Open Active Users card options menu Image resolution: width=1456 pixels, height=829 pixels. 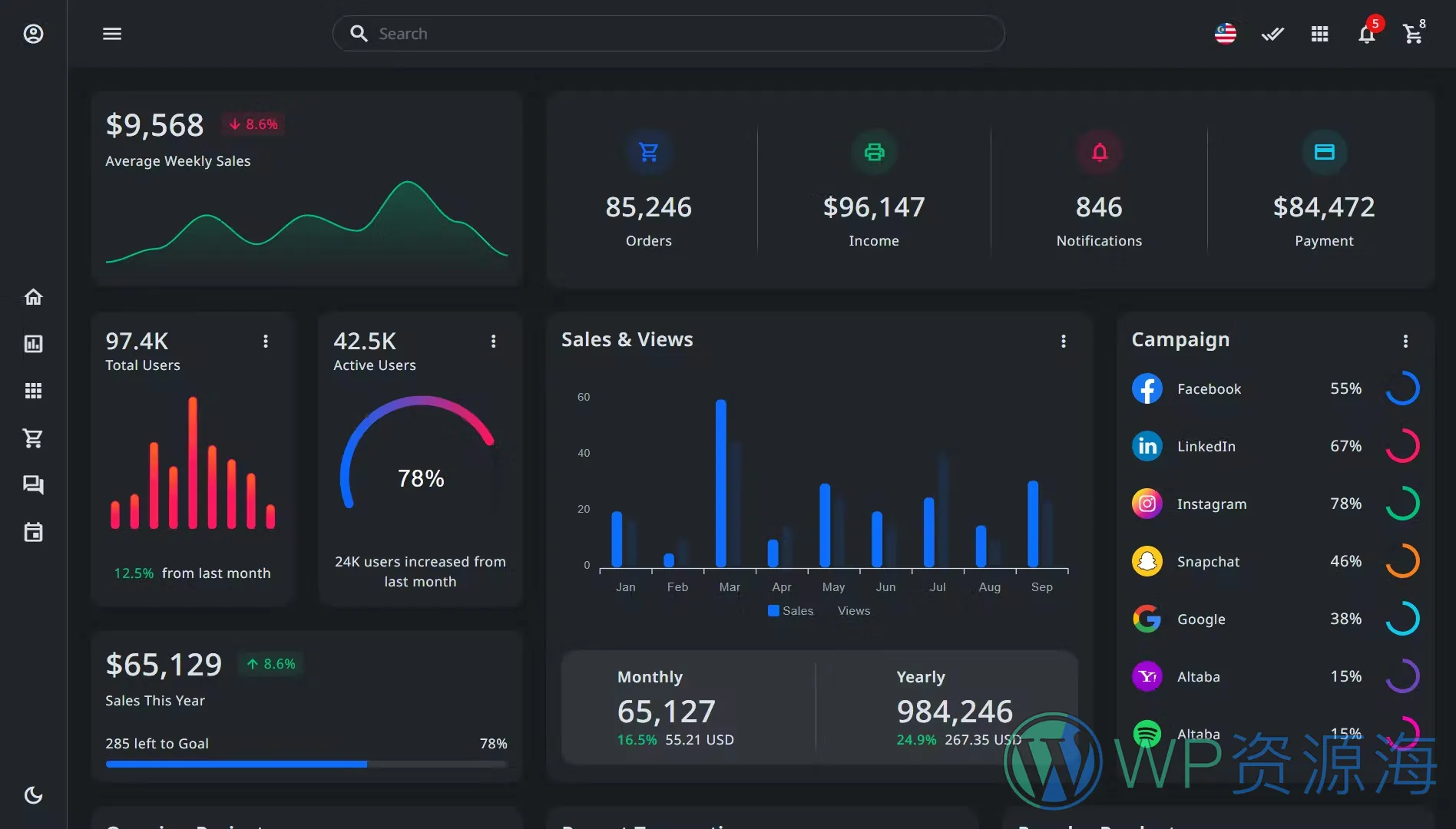(x=494, y=341)
